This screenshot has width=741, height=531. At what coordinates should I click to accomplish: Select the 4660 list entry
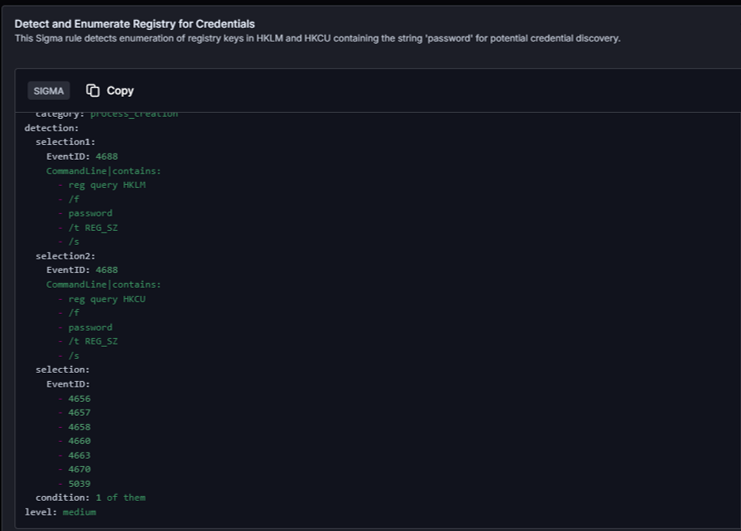click(79, 441)
